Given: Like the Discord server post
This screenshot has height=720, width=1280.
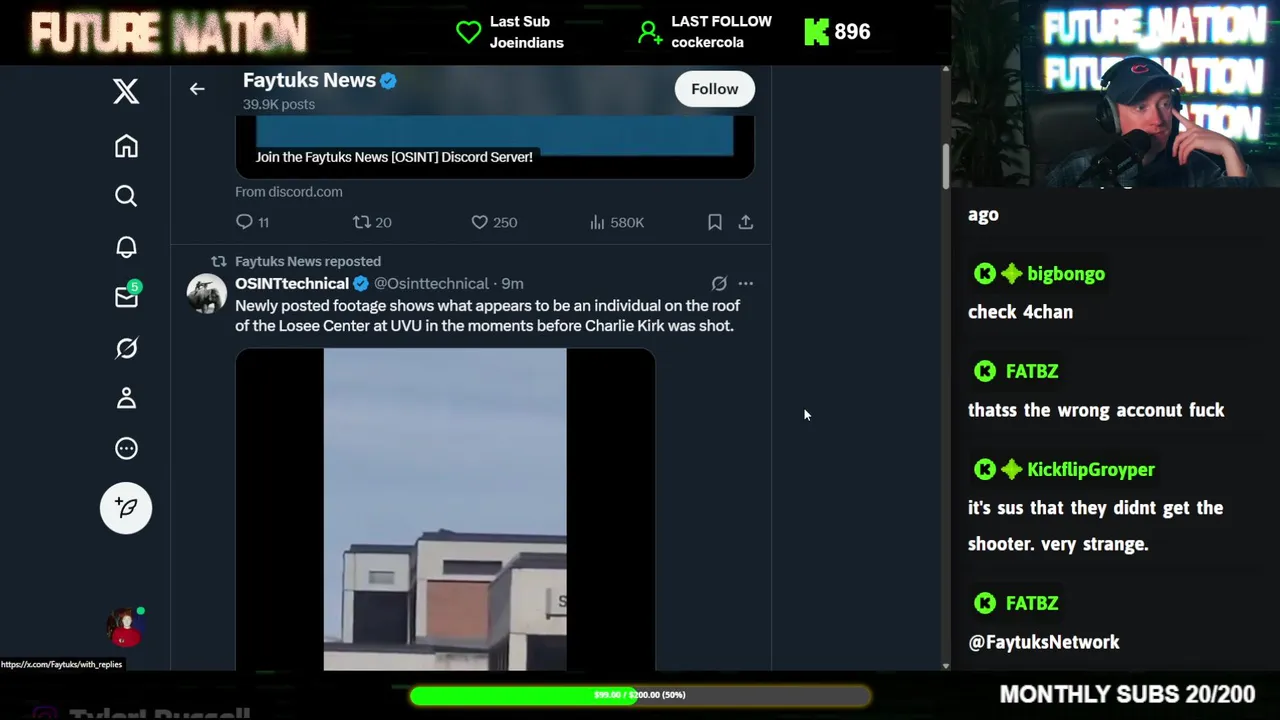Looking at the screenshot, I should click(494, 222).
